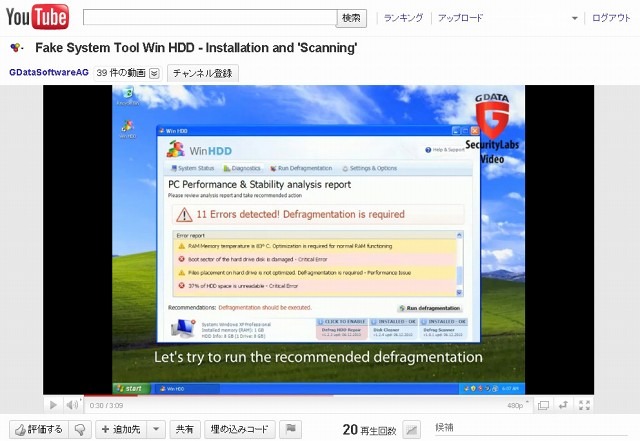Select Run Defragmentation tab in WinHDD
This screenshot has height=441, width=640.
pos(301,168)
